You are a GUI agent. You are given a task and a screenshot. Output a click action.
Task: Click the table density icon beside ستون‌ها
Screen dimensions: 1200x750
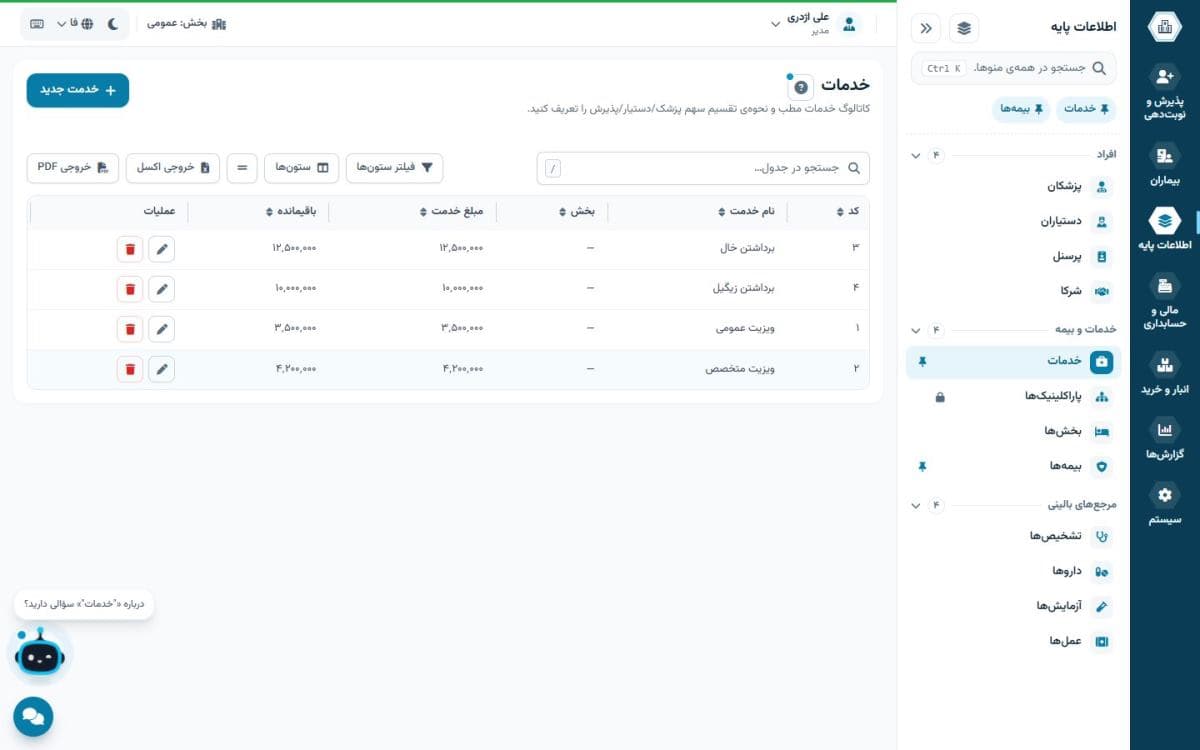pyautogui.click(x=242, y=168)
